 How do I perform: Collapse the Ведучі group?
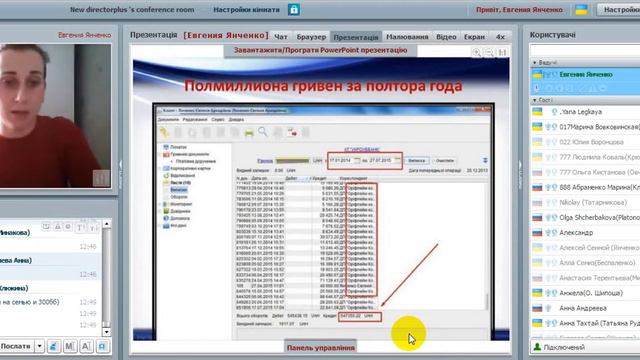click(535, 62)
